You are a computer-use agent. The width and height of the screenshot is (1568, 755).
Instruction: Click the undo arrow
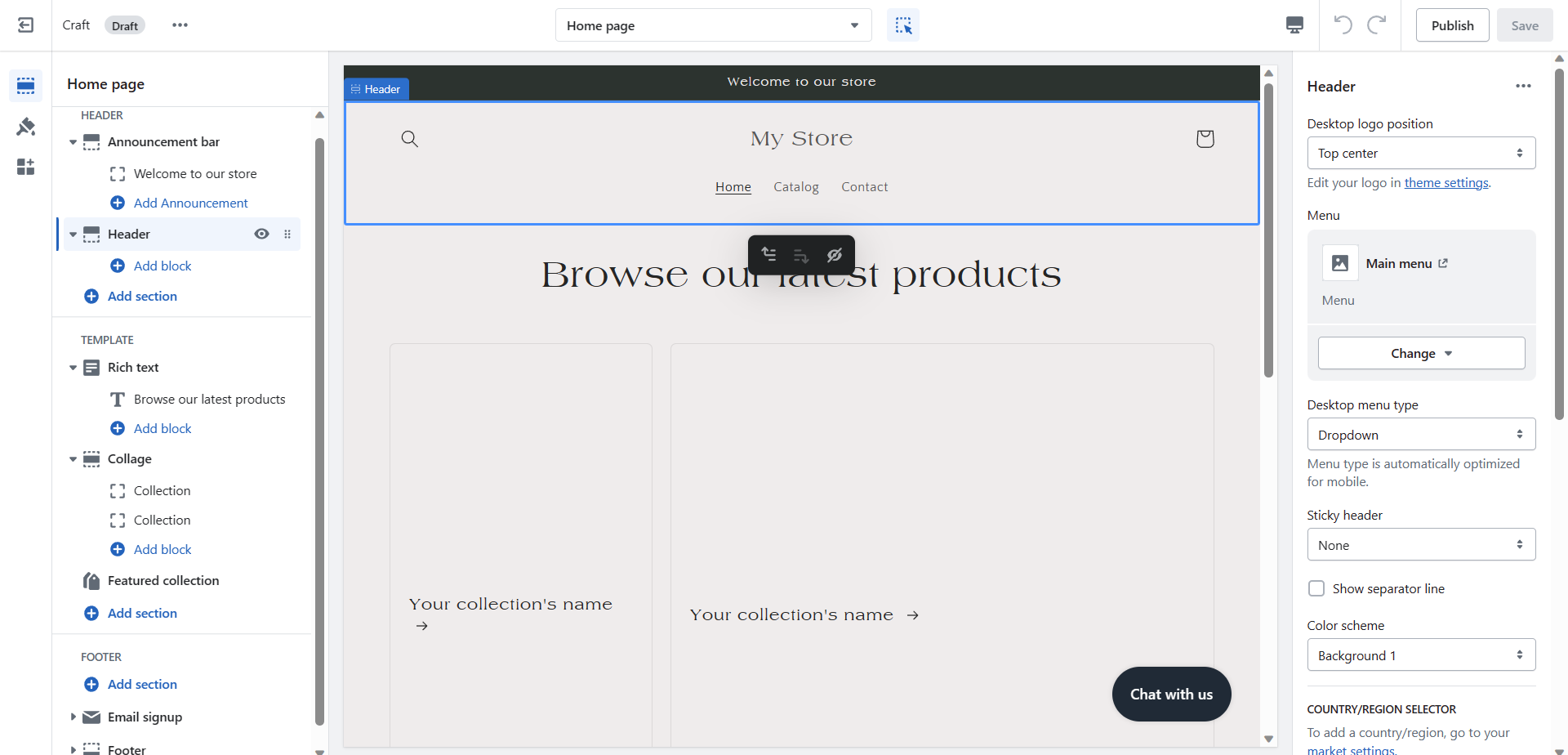1343,25
